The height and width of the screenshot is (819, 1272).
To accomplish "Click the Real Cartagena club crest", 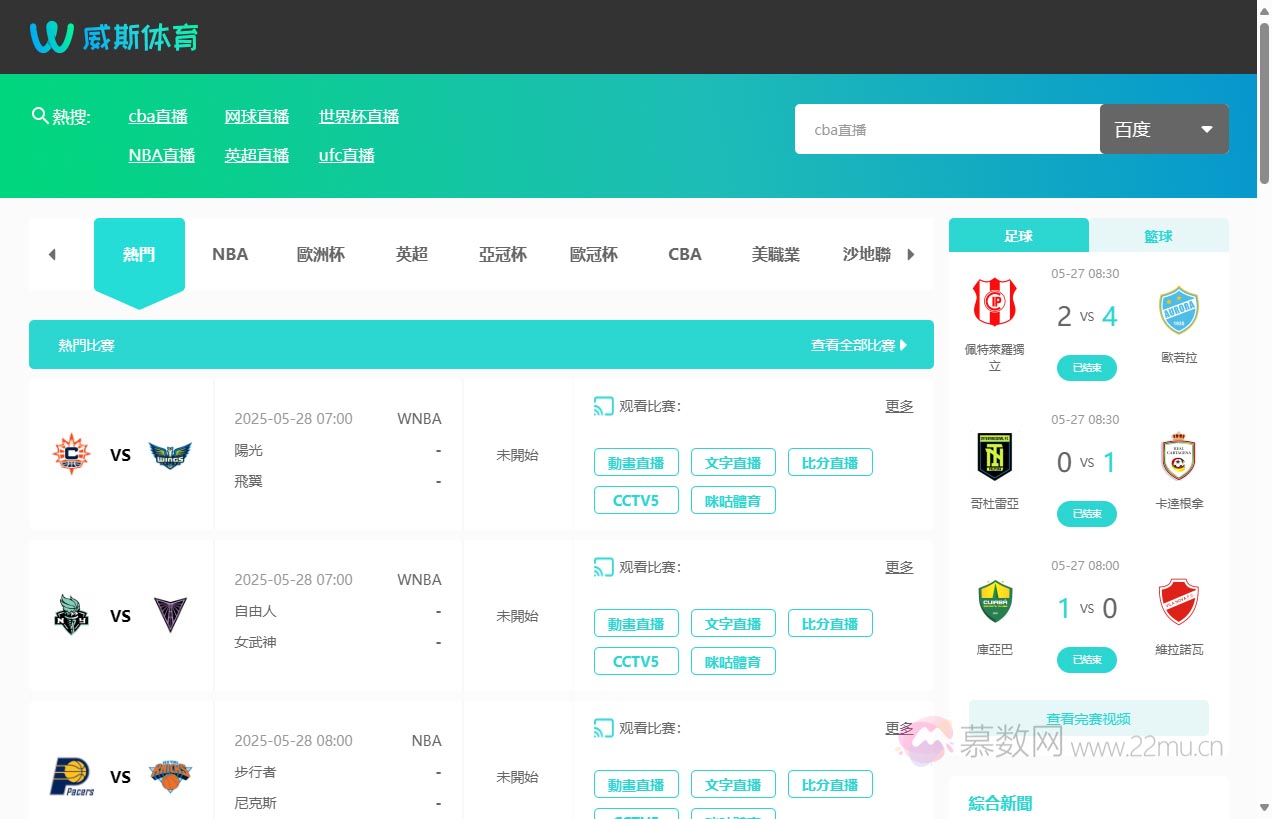I will tap(1178, 456).
